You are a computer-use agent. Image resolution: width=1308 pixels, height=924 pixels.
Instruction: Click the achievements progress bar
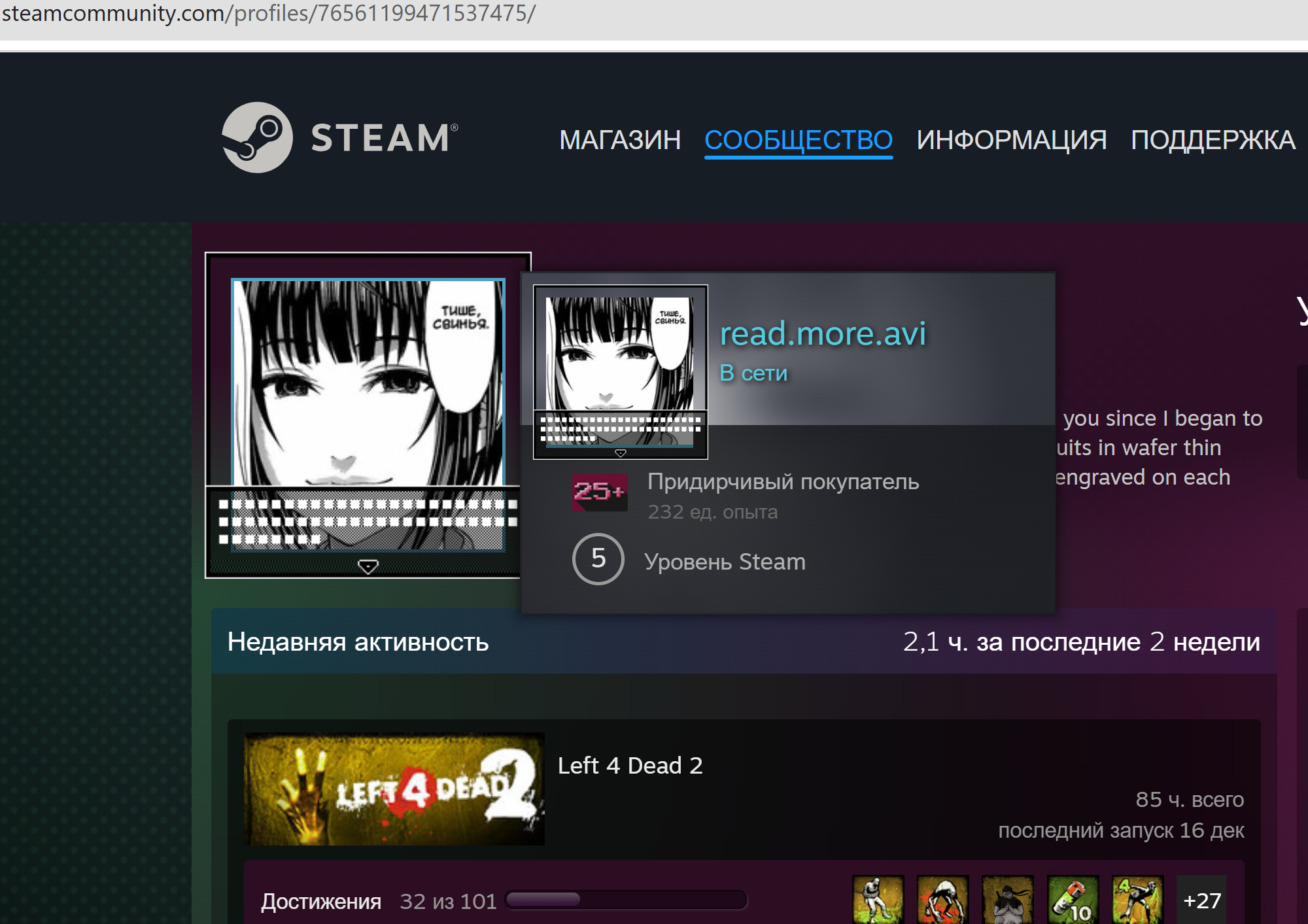pyautogui.click(x=626, y=900)
